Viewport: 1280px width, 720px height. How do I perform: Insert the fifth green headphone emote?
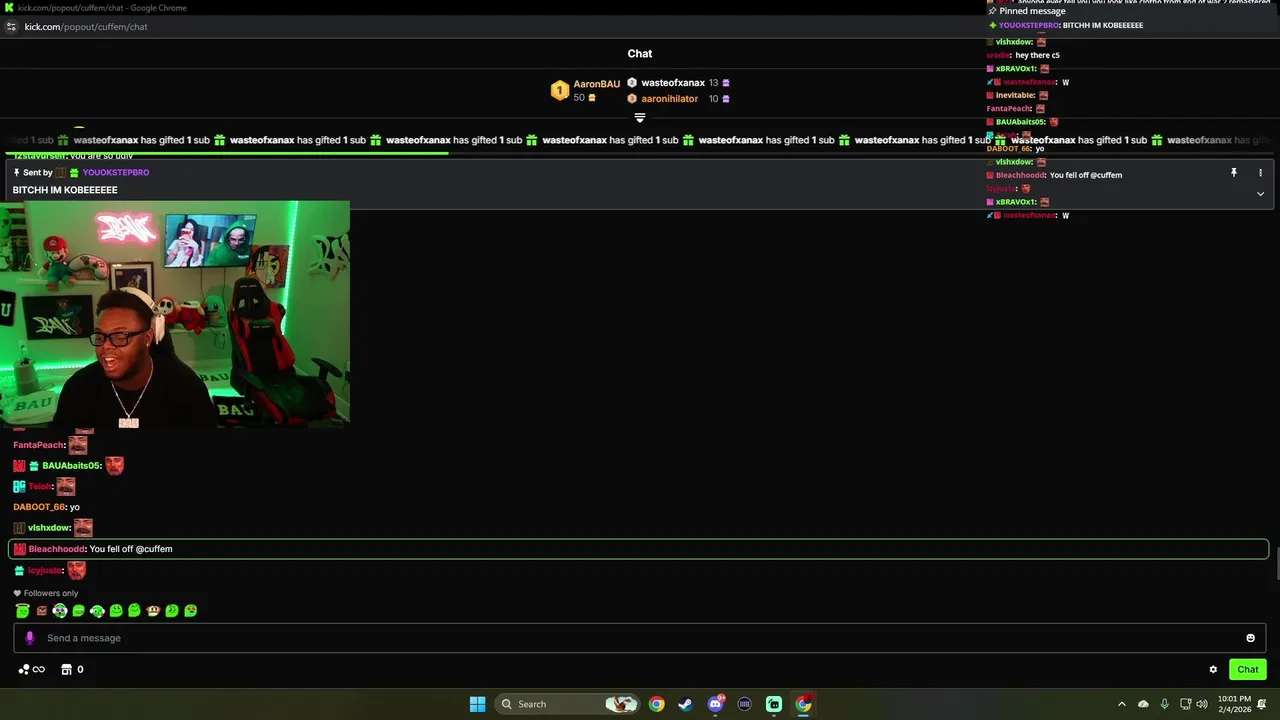97,611
